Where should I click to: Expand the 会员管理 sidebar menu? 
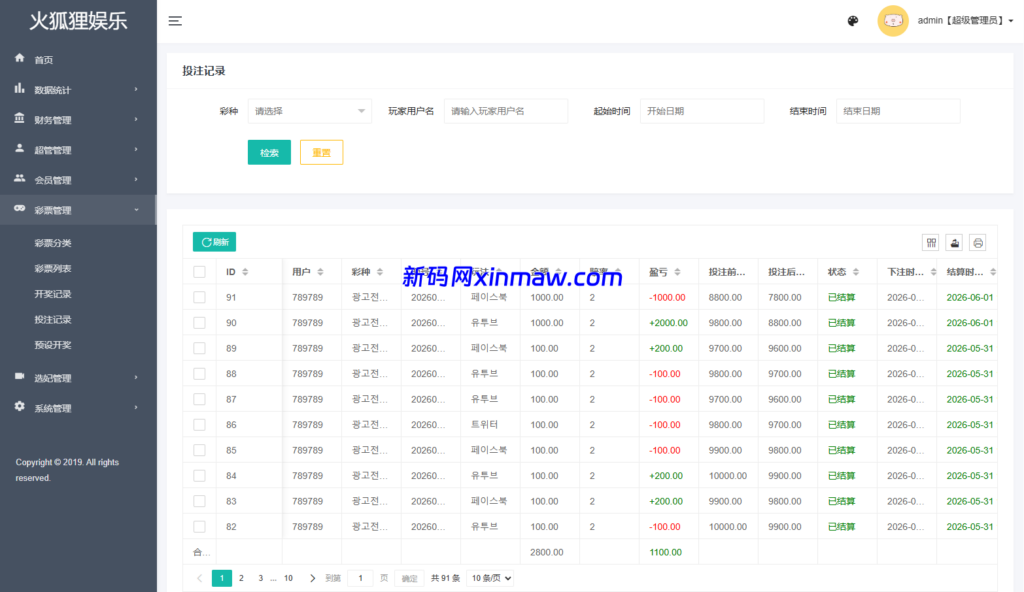[x=78, y=180]
